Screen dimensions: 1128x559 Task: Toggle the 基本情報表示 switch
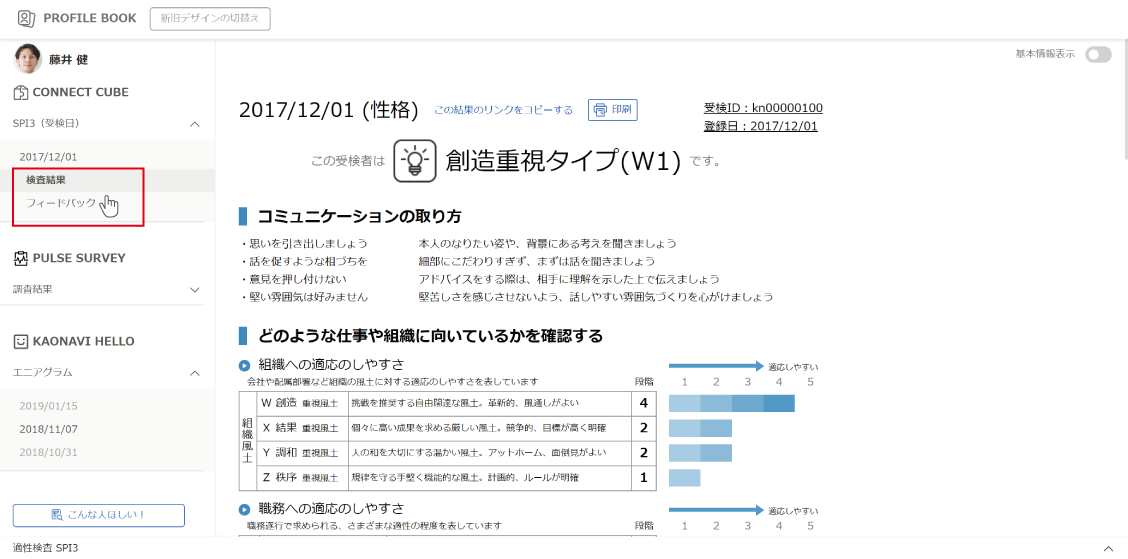1098,55
